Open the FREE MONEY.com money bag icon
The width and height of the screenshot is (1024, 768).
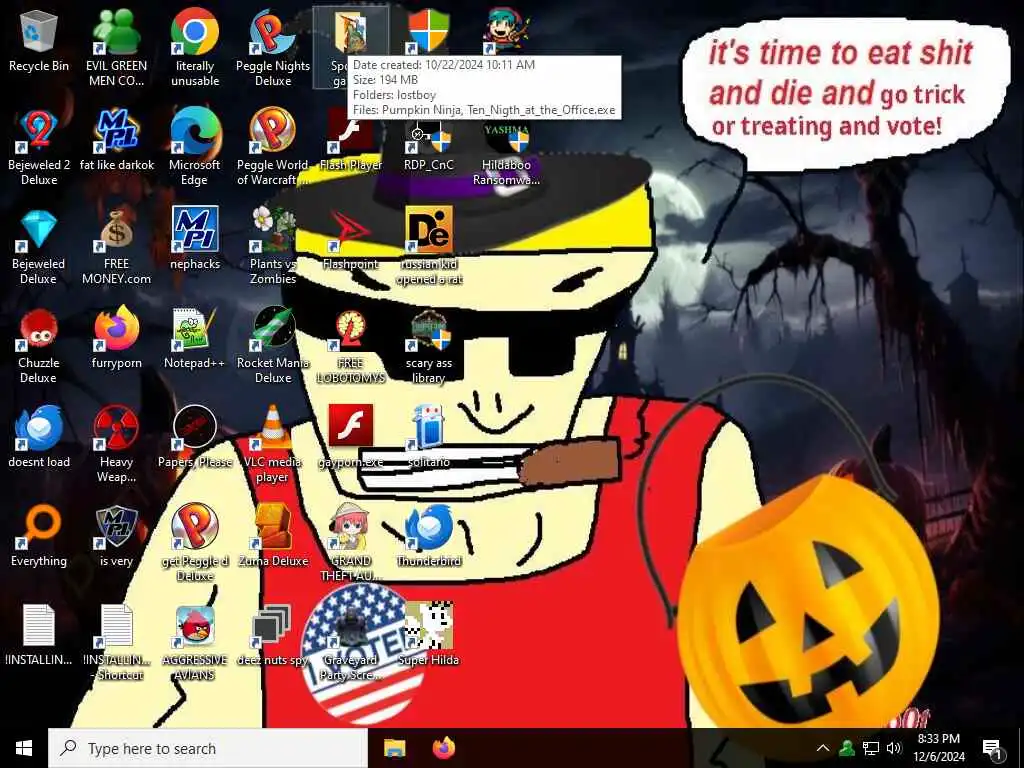tap(116, 246)
